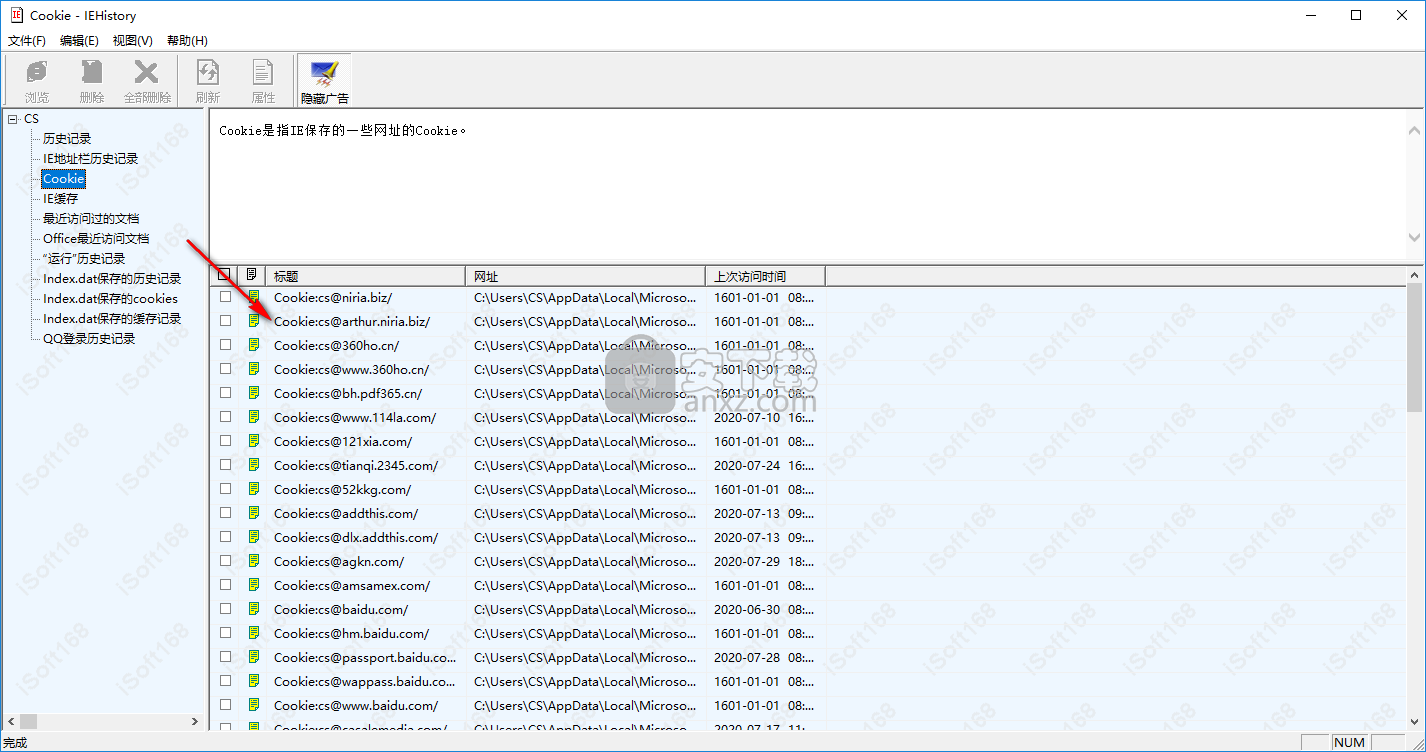Image resolution: width=1426 pixels, height=752 pixels.
Task: Open the 帮助(H) menu
Action: [187, 41]
